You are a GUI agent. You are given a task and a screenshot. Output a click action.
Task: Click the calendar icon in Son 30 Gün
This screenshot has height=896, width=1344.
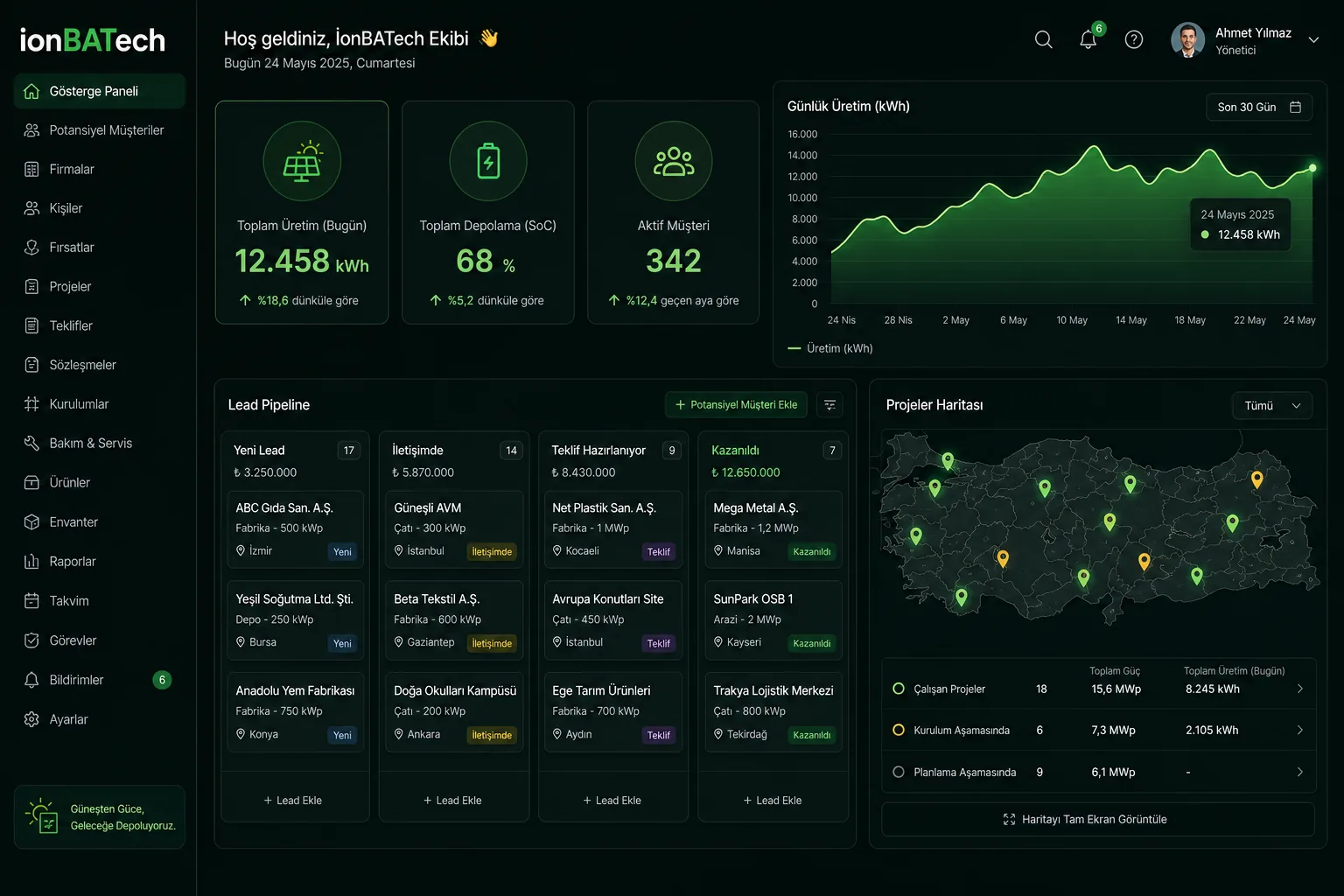tap(1296, 107)
